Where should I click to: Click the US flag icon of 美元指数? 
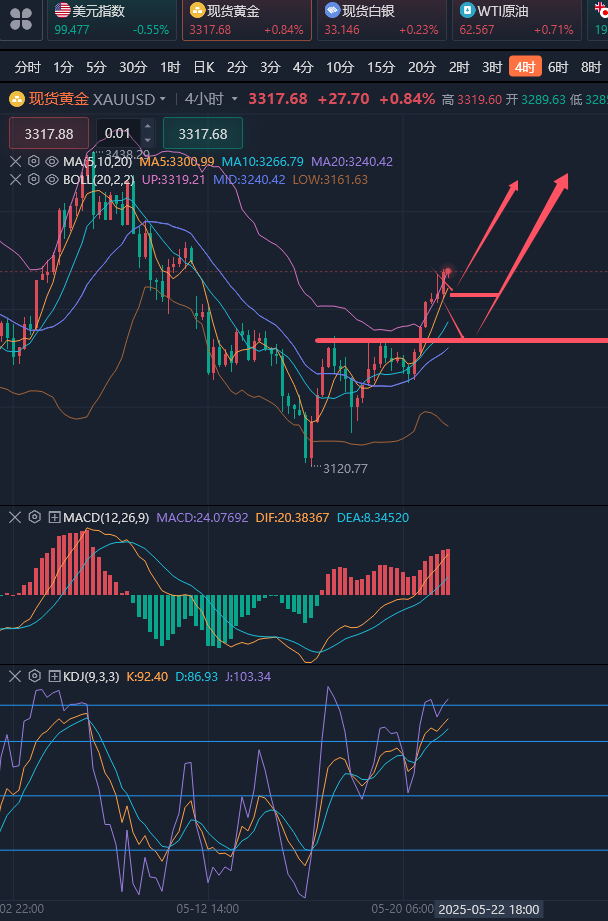(62, 10)
